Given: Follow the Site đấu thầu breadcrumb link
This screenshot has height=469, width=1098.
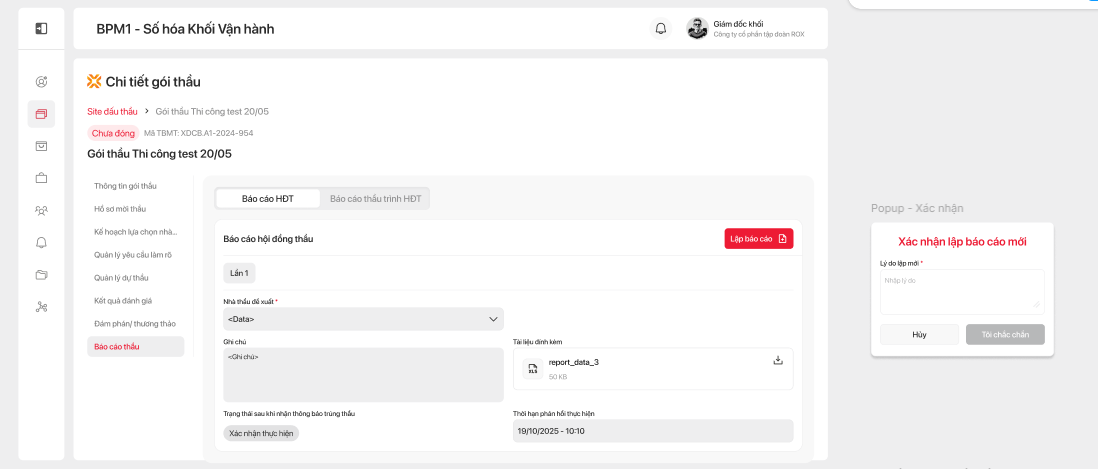Looking at the screenshot, I should pos(112,111).
